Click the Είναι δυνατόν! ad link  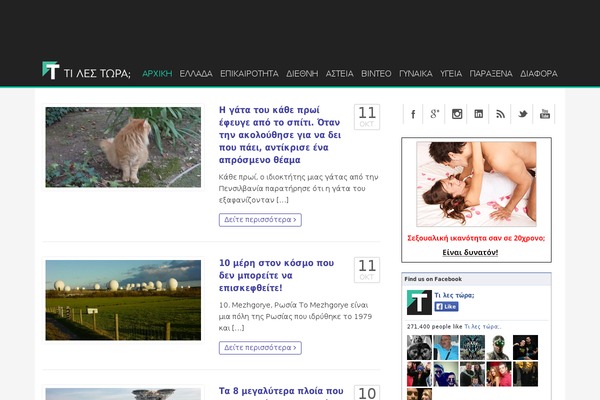tap(470, 253)
